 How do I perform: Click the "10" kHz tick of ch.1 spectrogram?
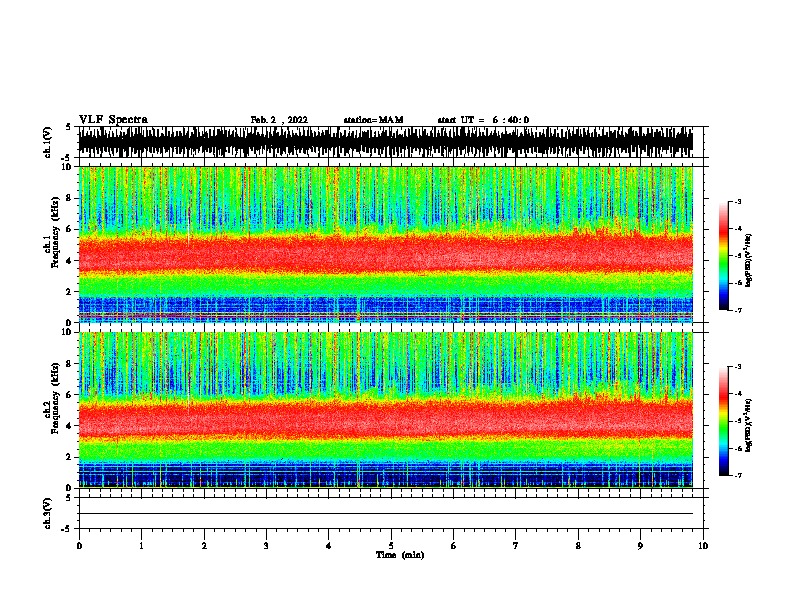click(x=66, y=167)
